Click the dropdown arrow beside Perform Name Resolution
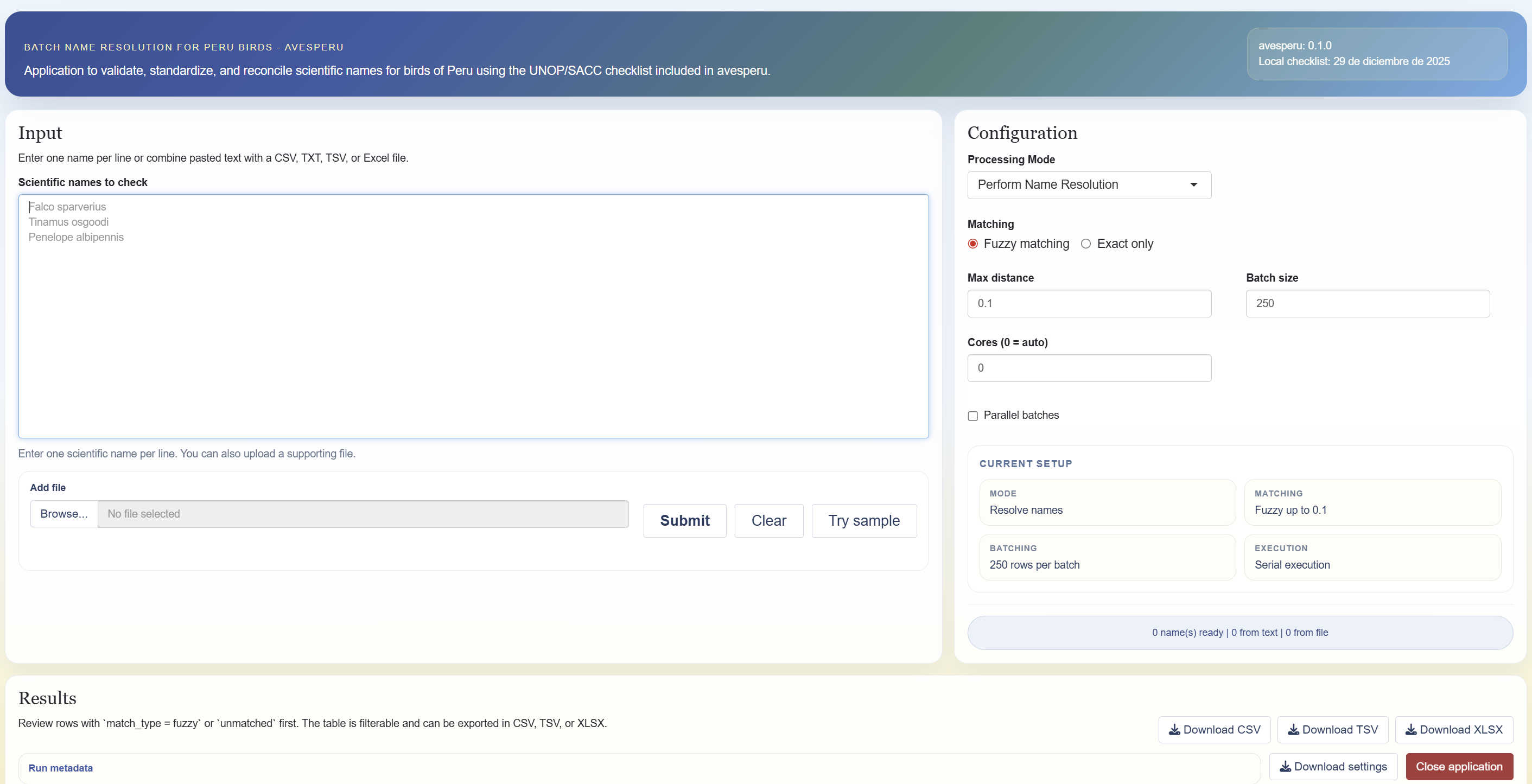Viewport: 1532px width, 784px height. pos(1193,185)
